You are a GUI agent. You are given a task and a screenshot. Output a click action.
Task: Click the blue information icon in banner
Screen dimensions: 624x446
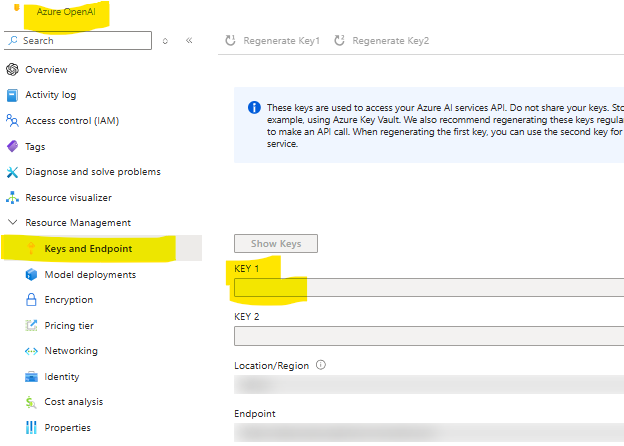(x=254, y=107)
